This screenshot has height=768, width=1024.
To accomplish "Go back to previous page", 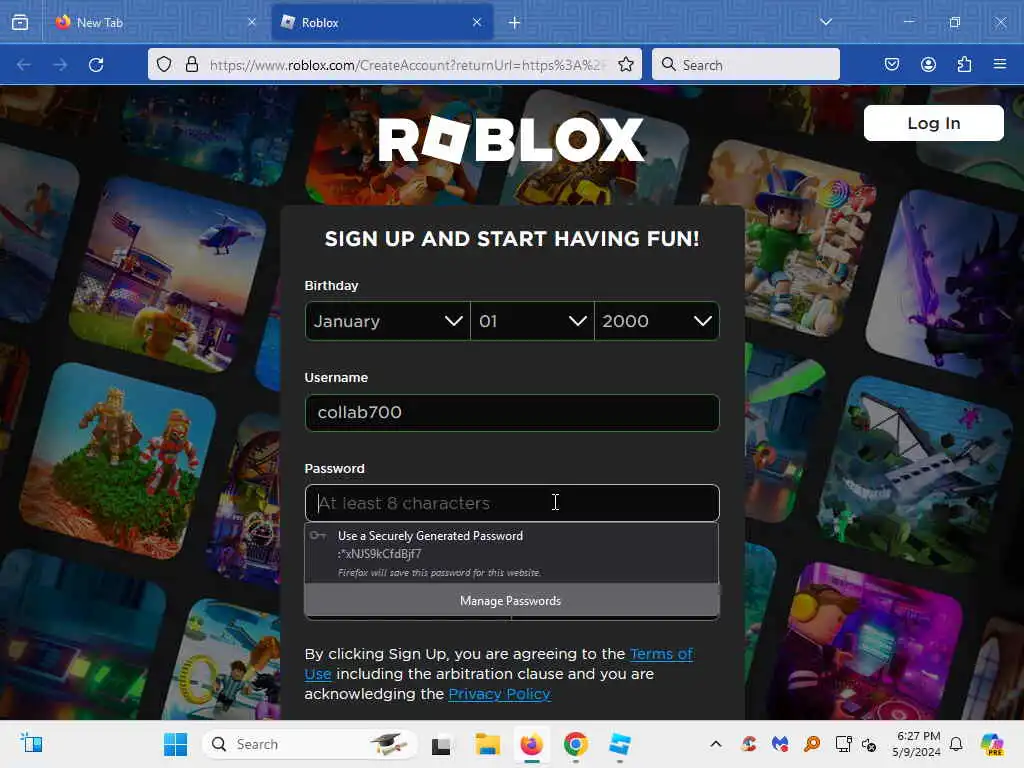I will click(24, 65).
